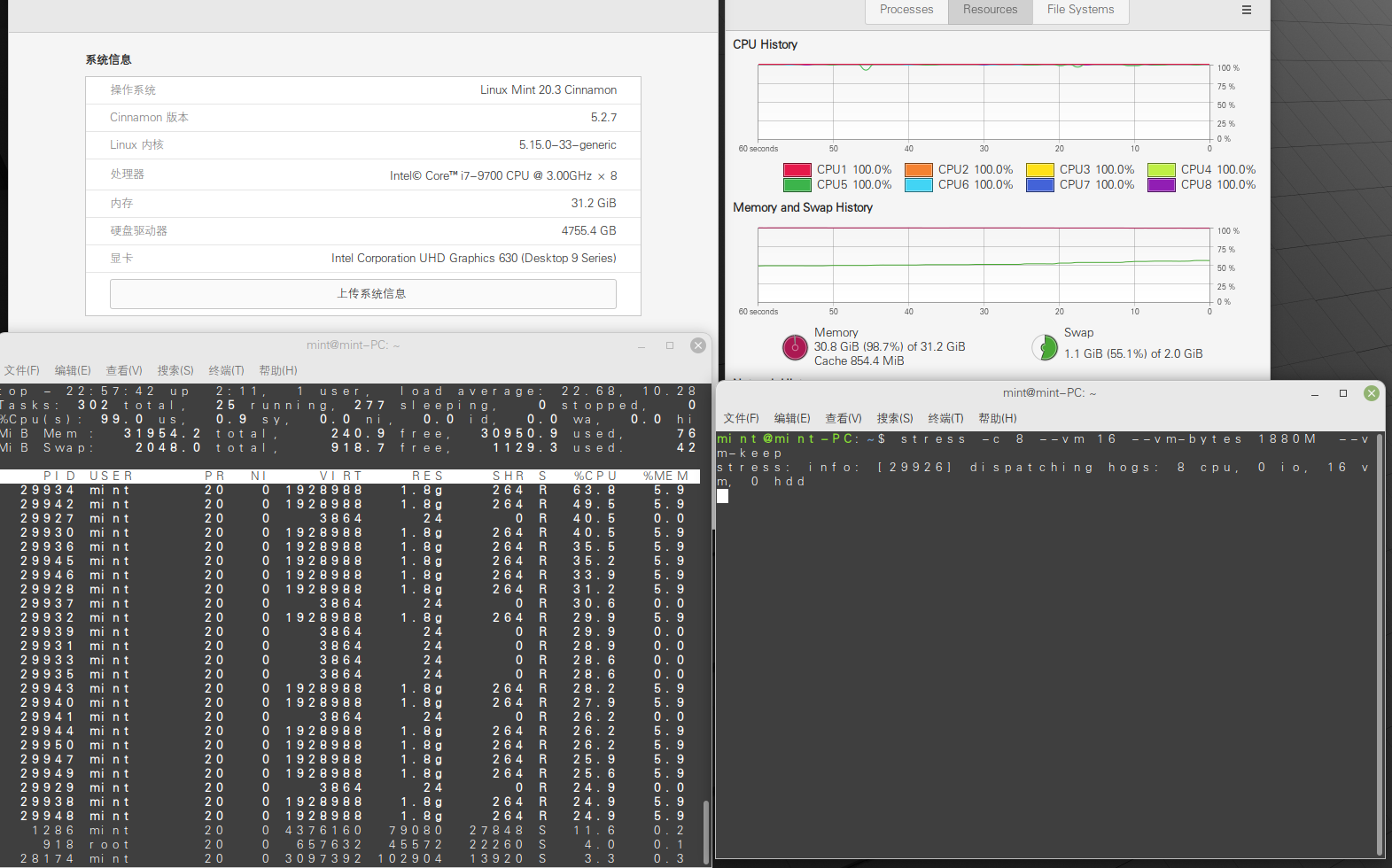
Task: Open 文件(F) menu in top terminal
Action: 22,370
